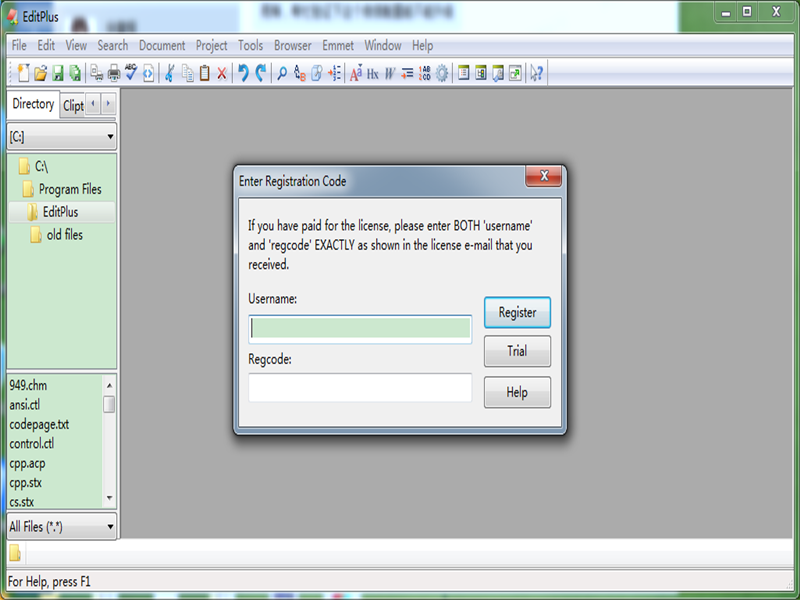
Task: Select file cpp.stx
Action: coord(26,483)
